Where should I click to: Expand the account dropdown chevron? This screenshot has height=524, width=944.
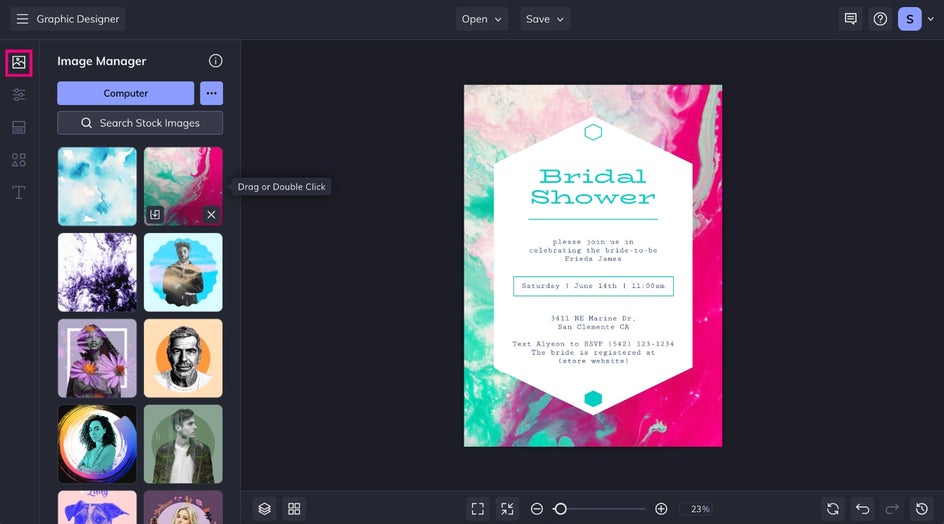[931, 19]
